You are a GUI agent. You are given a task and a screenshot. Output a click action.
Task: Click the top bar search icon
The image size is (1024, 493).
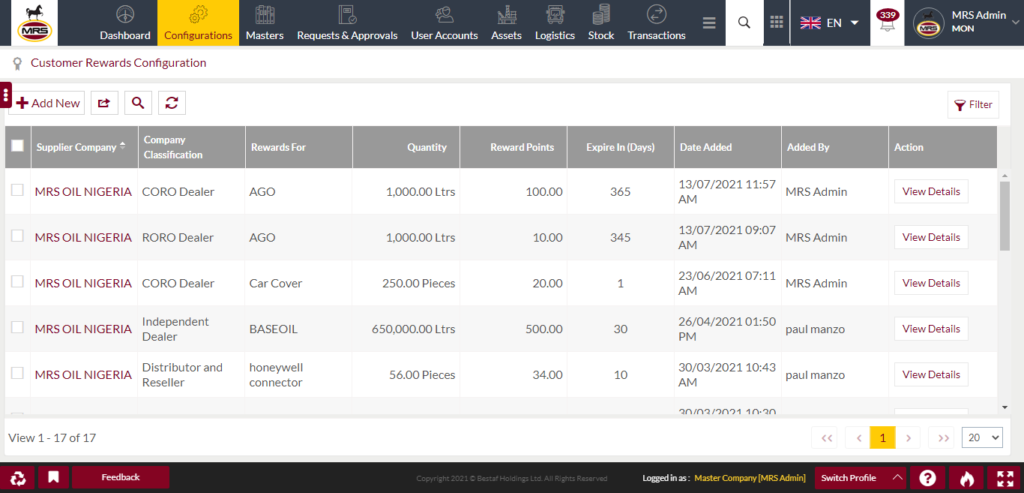[744, 23]
